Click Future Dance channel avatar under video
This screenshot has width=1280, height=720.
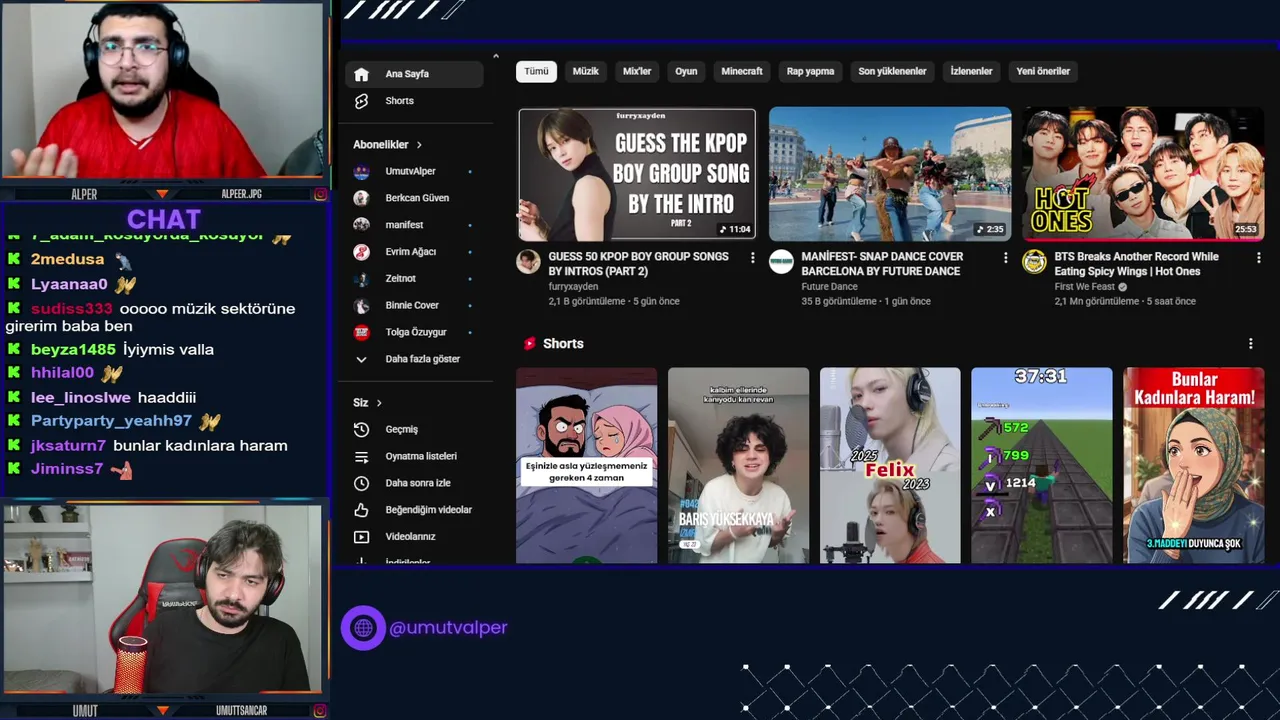781,262
